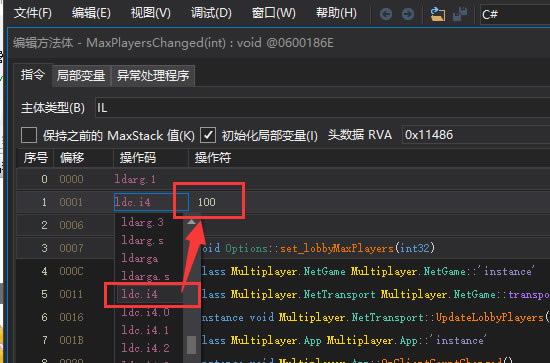
Task: Click the navigate back arrow icon
Action: point(386,14)
